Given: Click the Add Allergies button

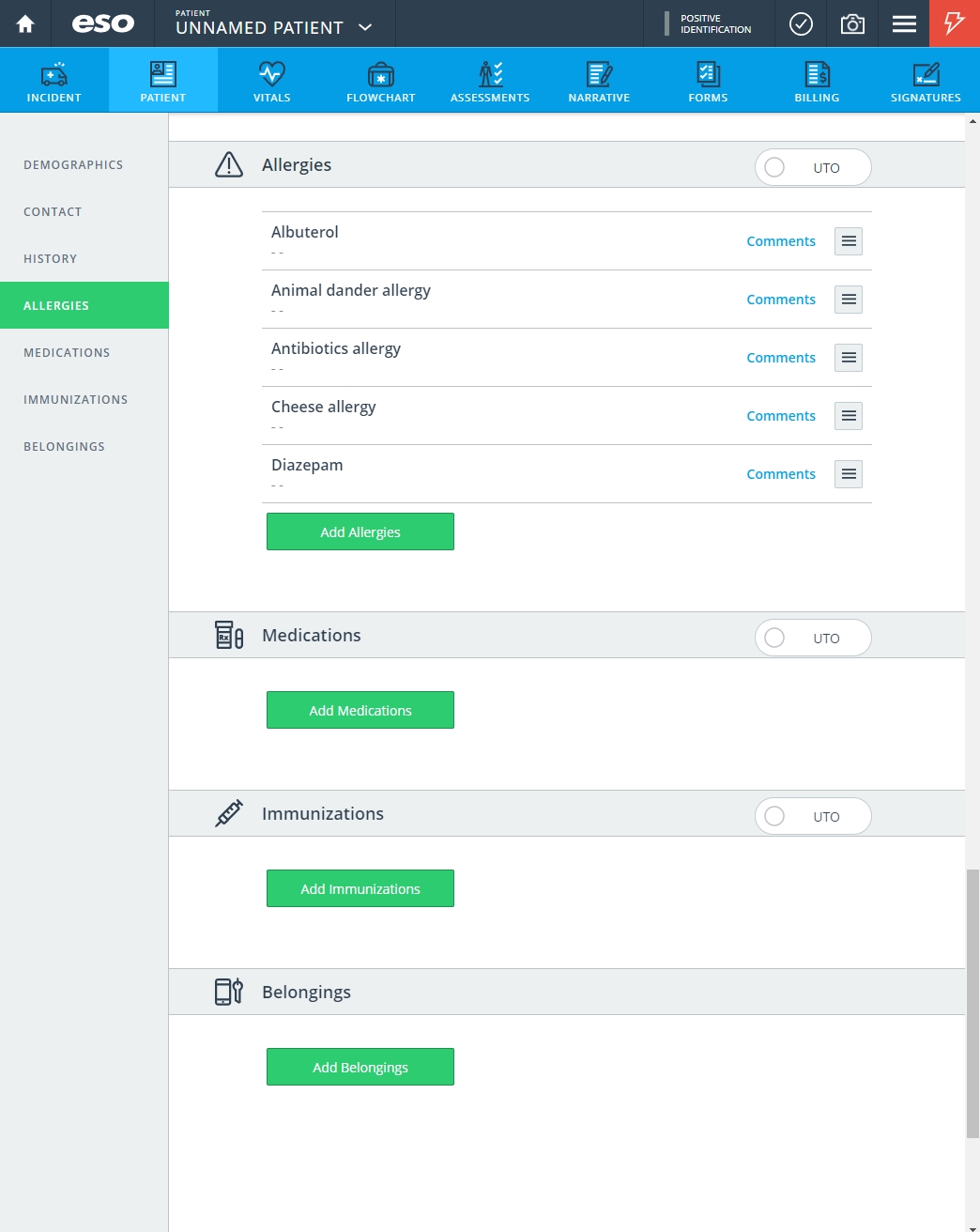Looking at the screenshot, I should click(x=360, y=531).
